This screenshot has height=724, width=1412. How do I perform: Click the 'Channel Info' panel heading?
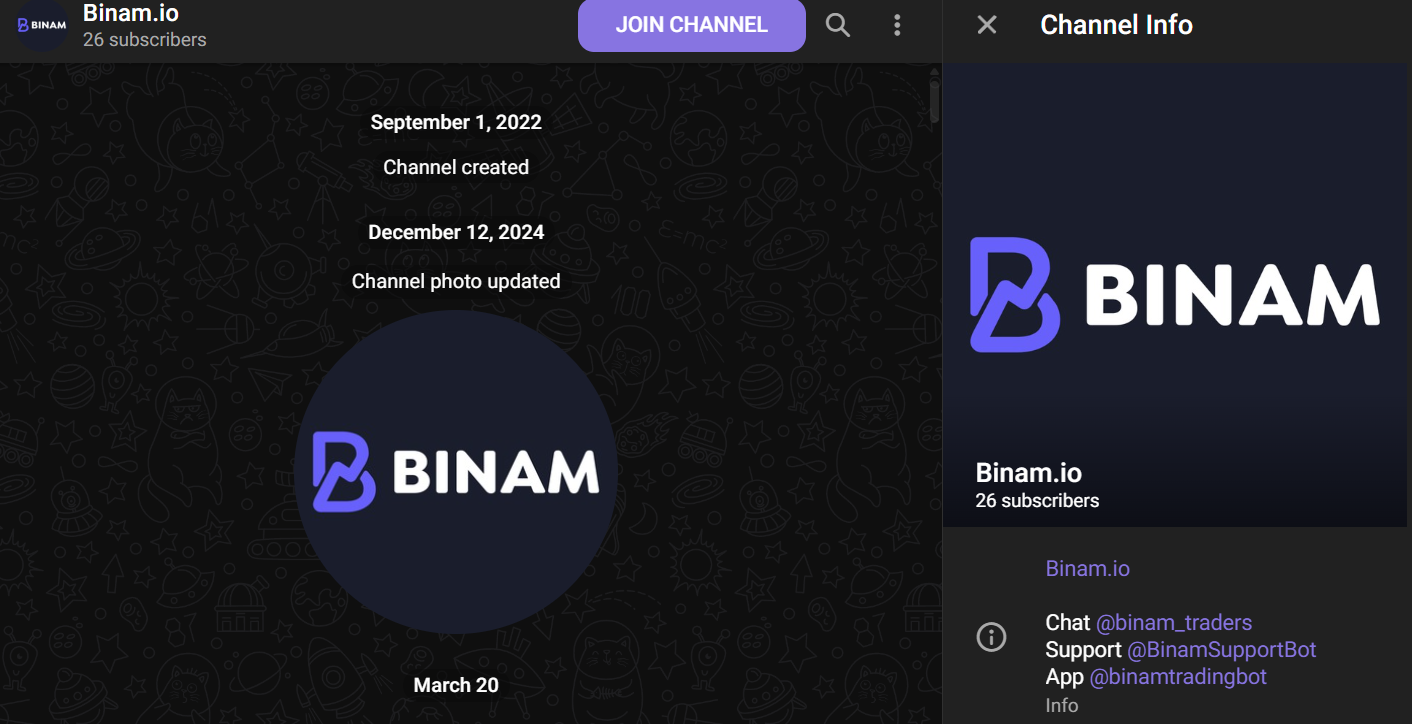click(x=1117, y=25)
